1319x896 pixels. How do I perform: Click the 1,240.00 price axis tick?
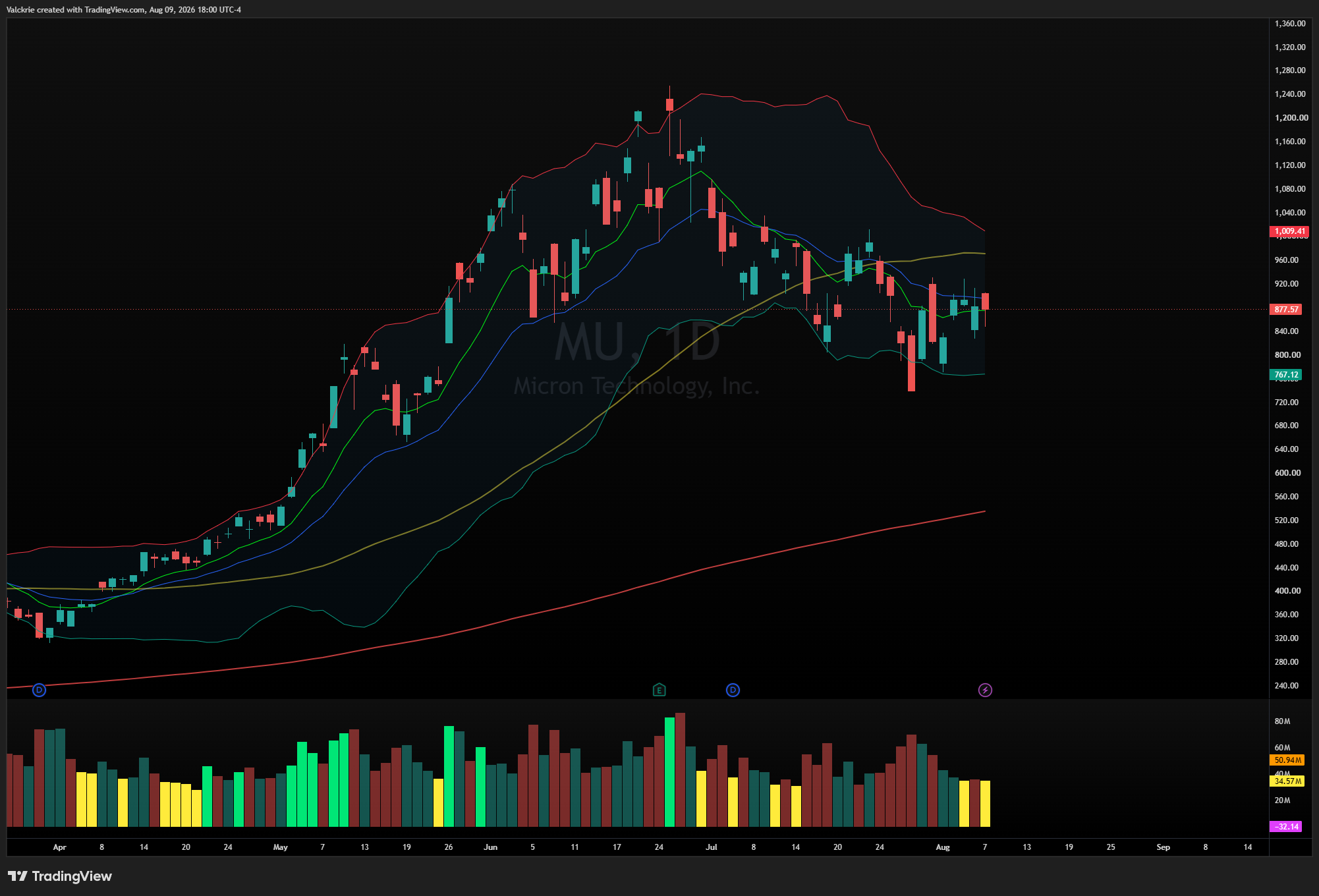pos(1290,94)
